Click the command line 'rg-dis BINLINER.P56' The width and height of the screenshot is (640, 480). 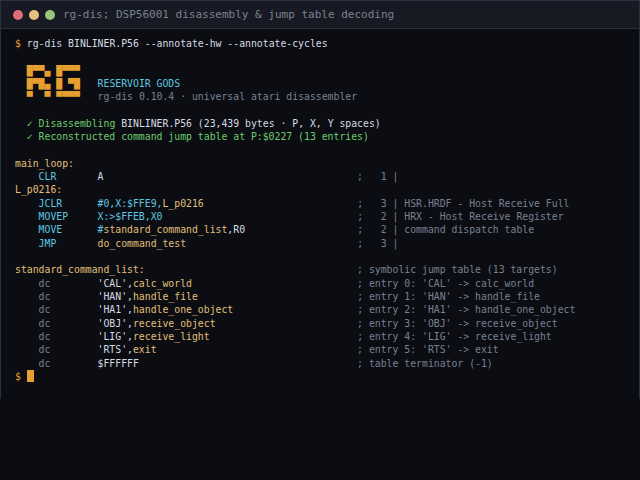83,43
